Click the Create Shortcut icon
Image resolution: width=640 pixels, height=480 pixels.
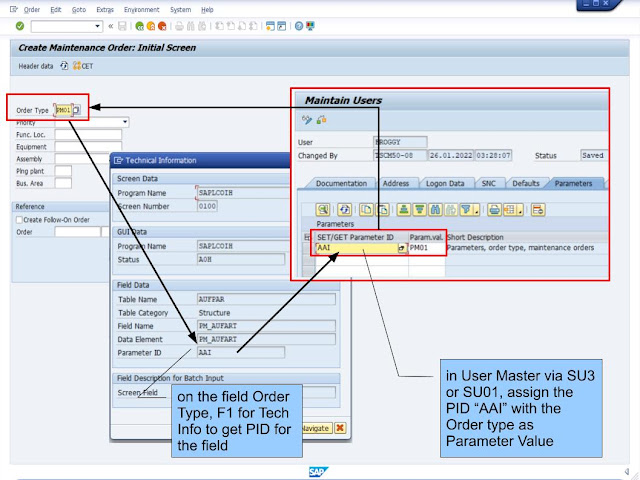282,26
